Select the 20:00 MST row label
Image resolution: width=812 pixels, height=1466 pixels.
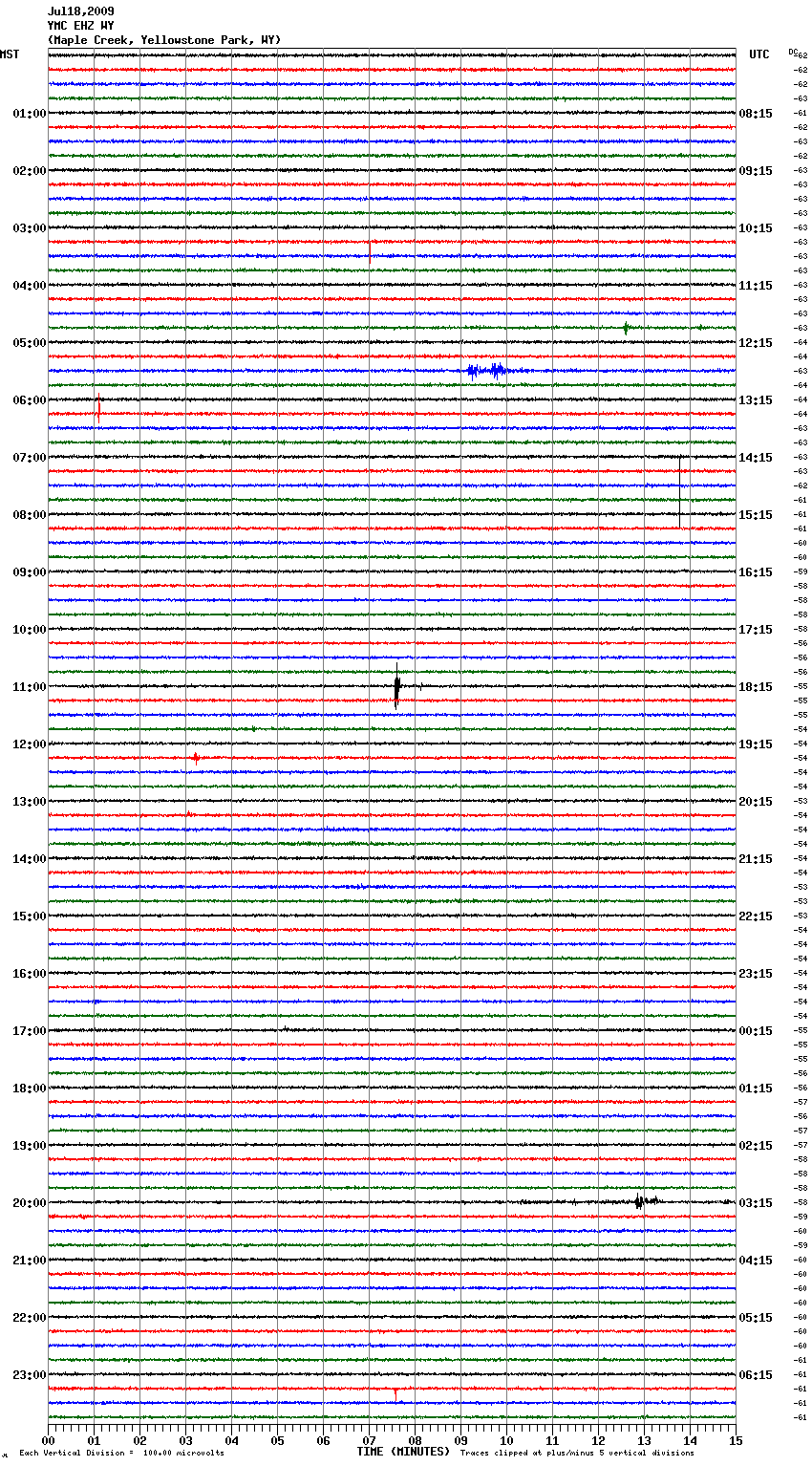coord(30,1203)
